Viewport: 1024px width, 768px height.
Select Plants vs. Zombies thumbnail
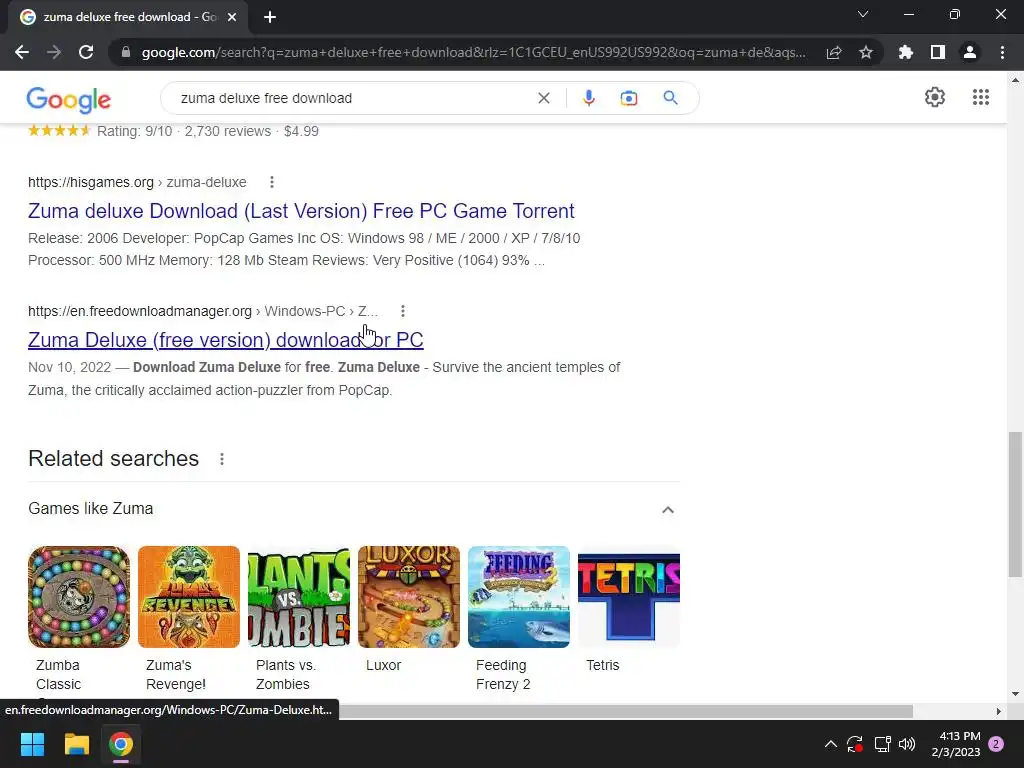coord(299,597)
